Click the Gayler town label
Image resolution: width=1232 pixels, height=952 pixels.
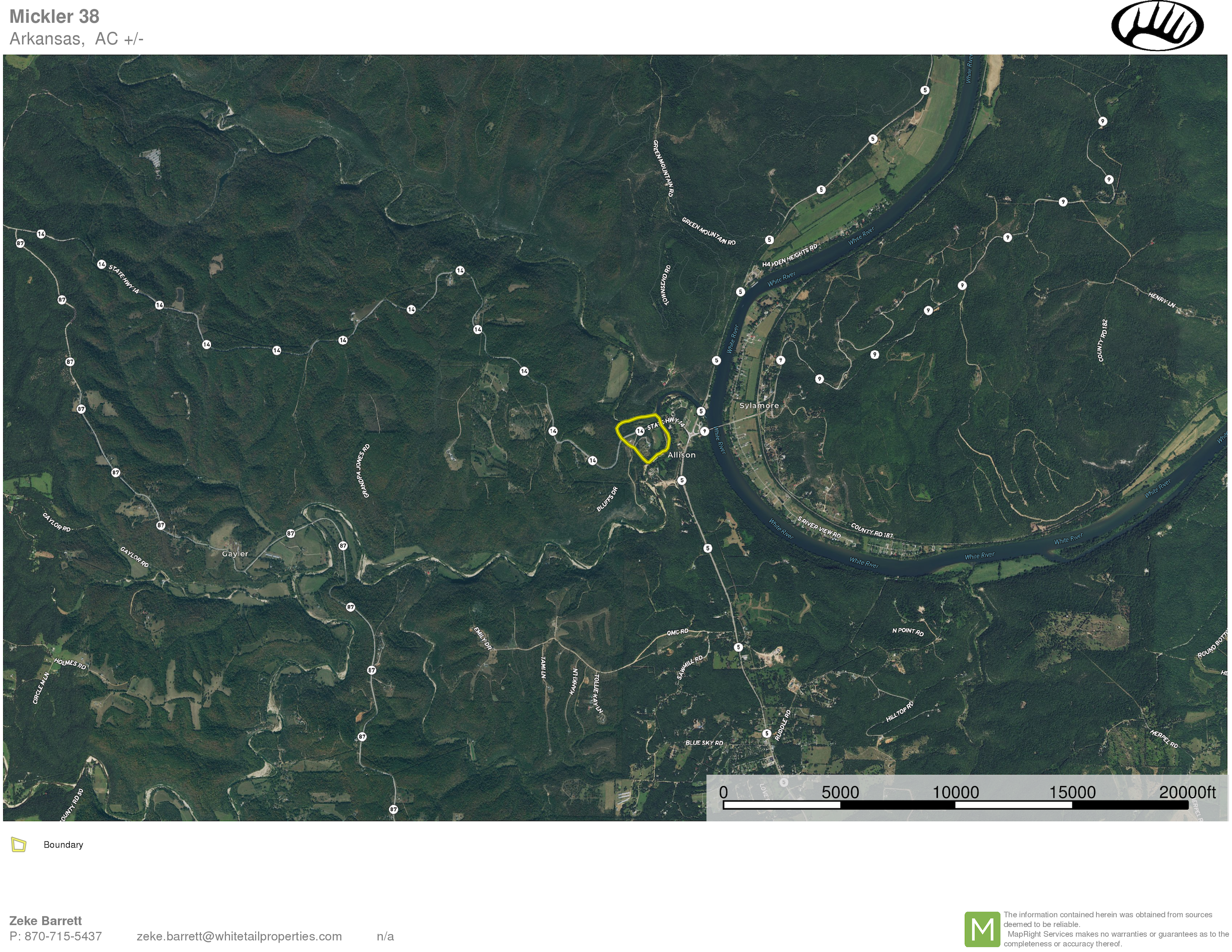click(235, 554)
